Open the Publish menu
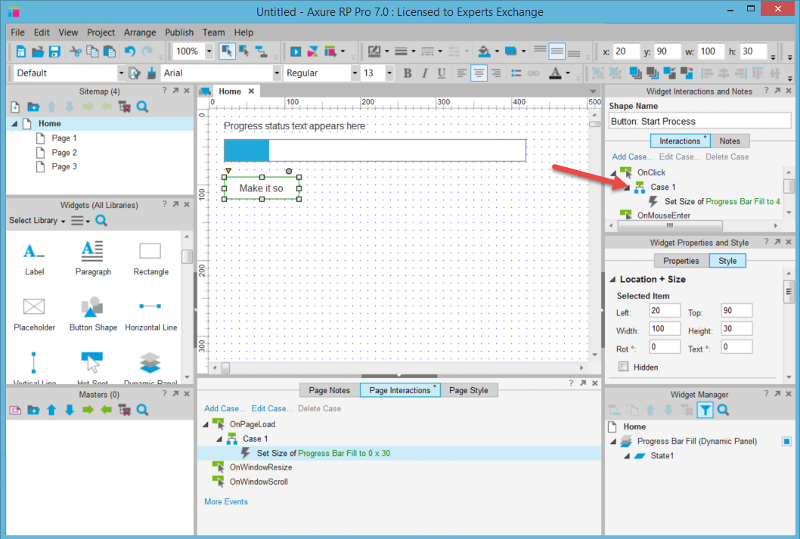 pyautogui.click(x=179, y=32)
